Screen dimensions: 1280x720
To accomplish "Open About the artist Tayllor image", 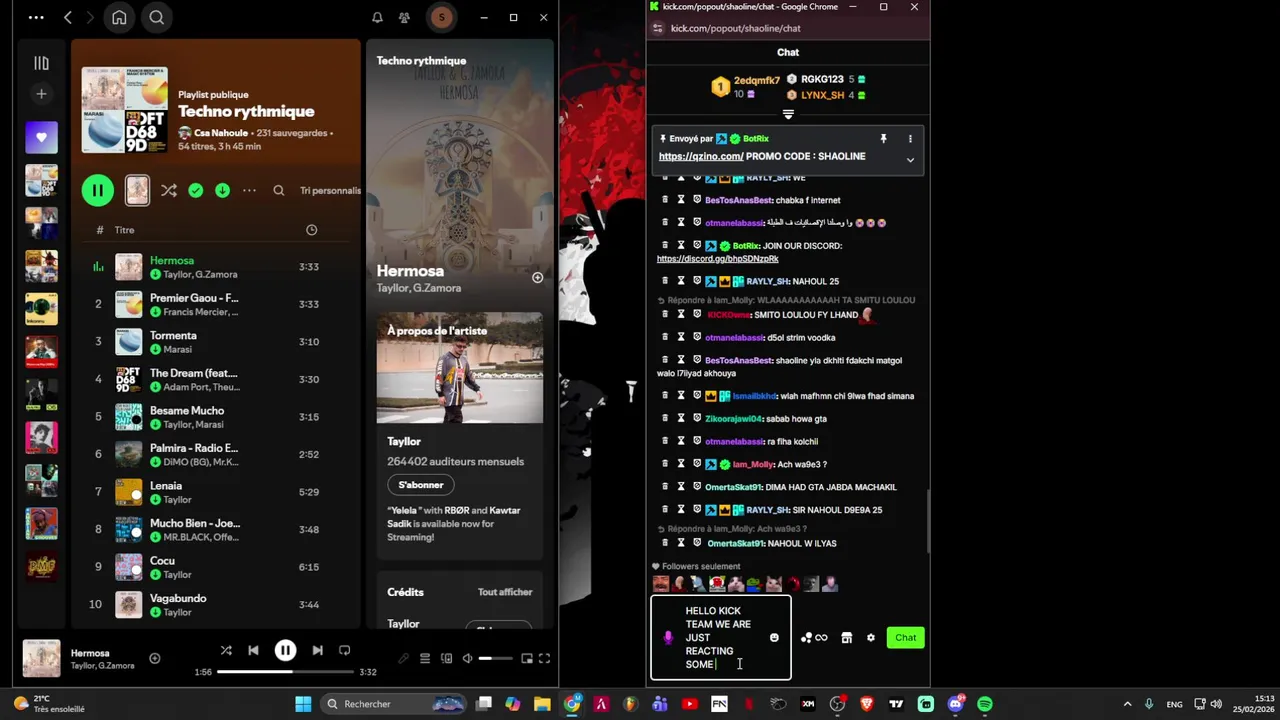I will (x=460, y=368).
